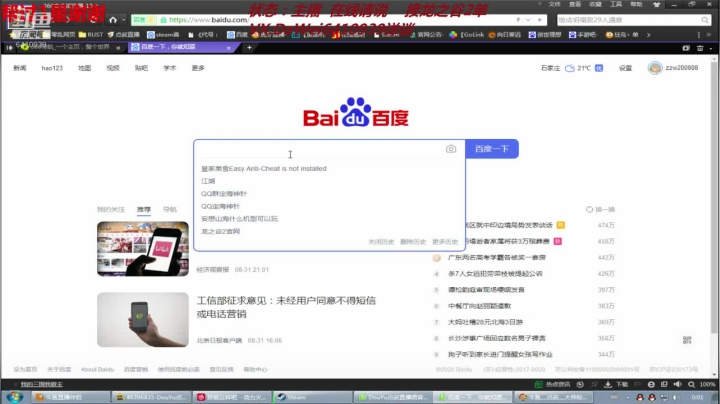Open the 查看 menu
Image resolution: width=720 pixels, height=404 pixels.
pyautogui.click(x=575, y=4)
